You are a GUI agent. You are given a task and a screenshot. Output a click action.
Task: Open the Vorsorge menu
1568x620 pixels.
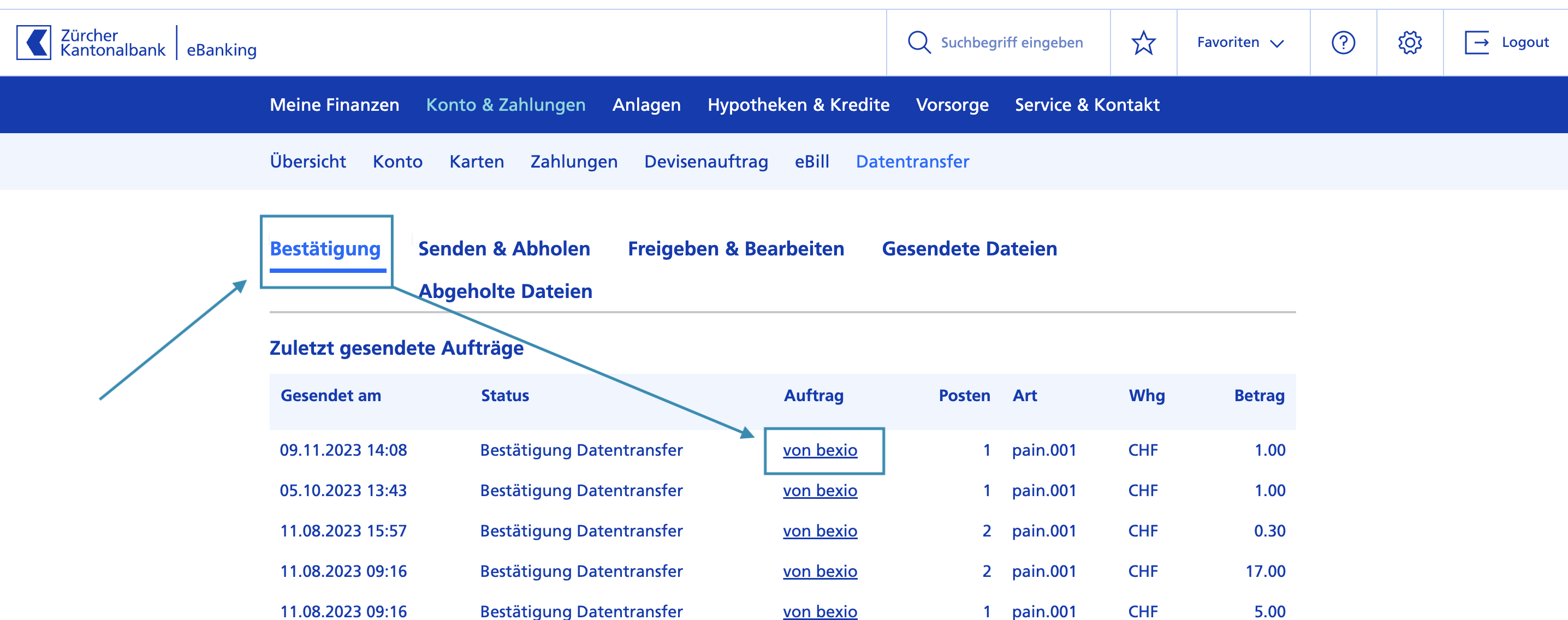point(952,105)
